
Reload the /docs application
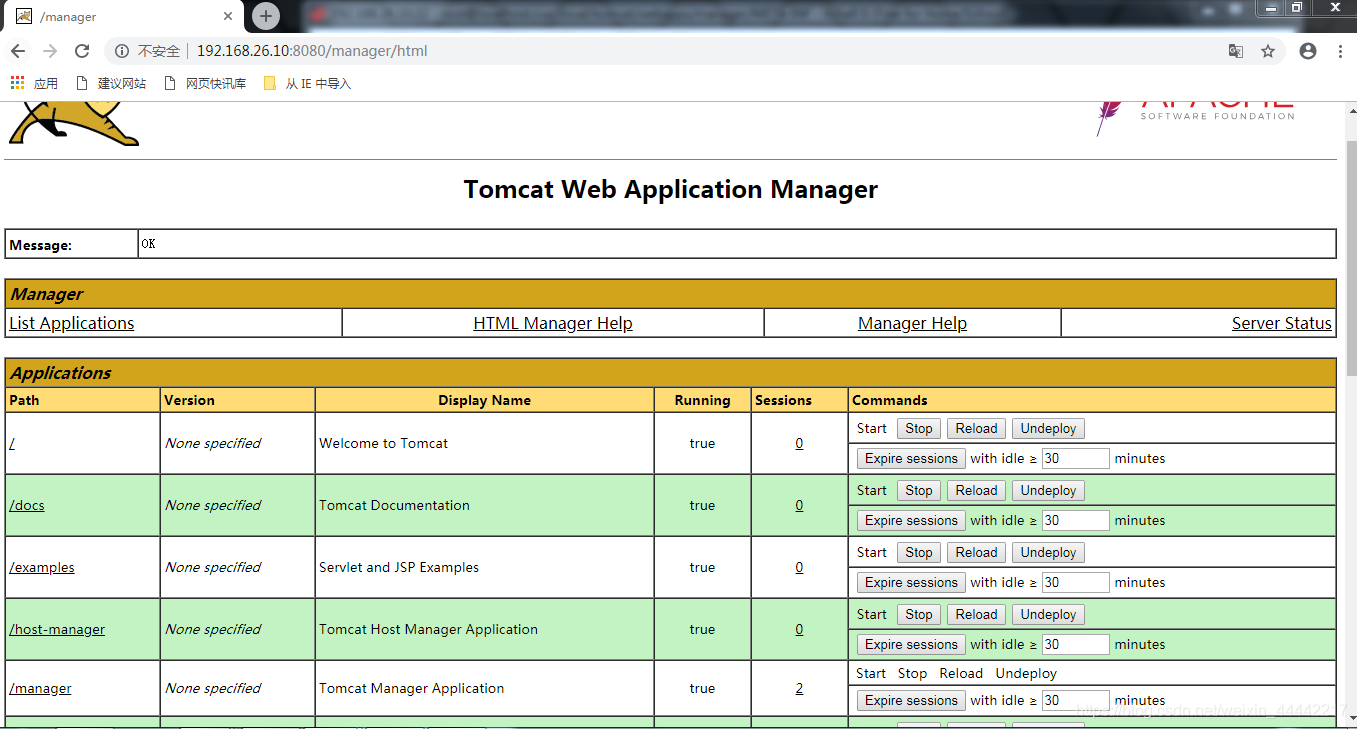976,490
